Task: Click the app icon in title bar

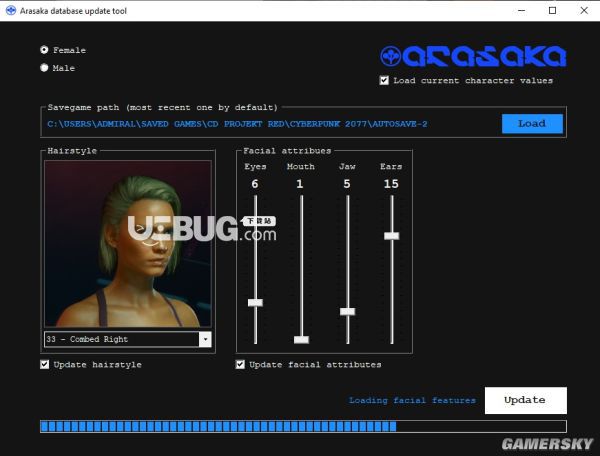Action: pos(11,11)
